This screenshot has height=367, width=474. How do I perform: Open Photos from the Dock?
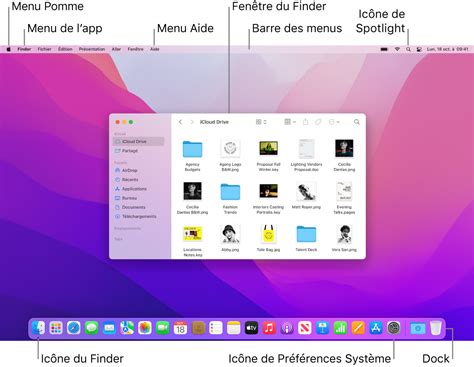[x=145, y=328]
